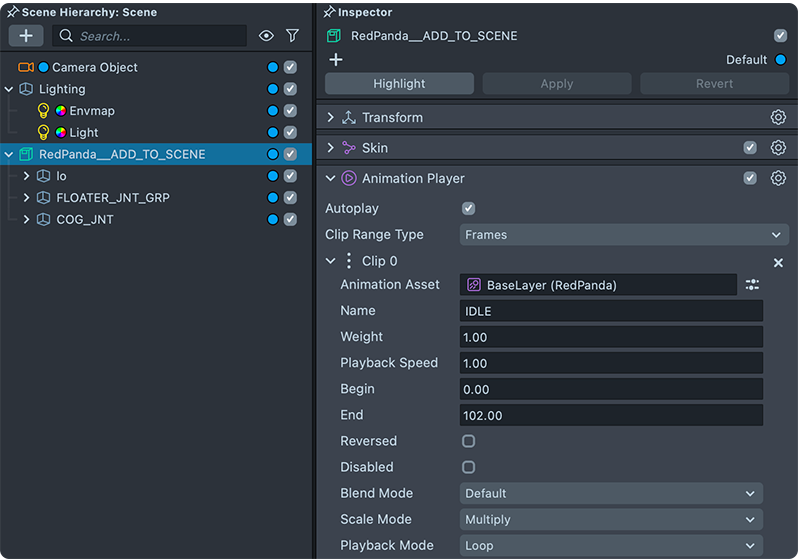Click the Envmap lightbulb icon
The height and width of the screenshot is (559, 800).
43,110
